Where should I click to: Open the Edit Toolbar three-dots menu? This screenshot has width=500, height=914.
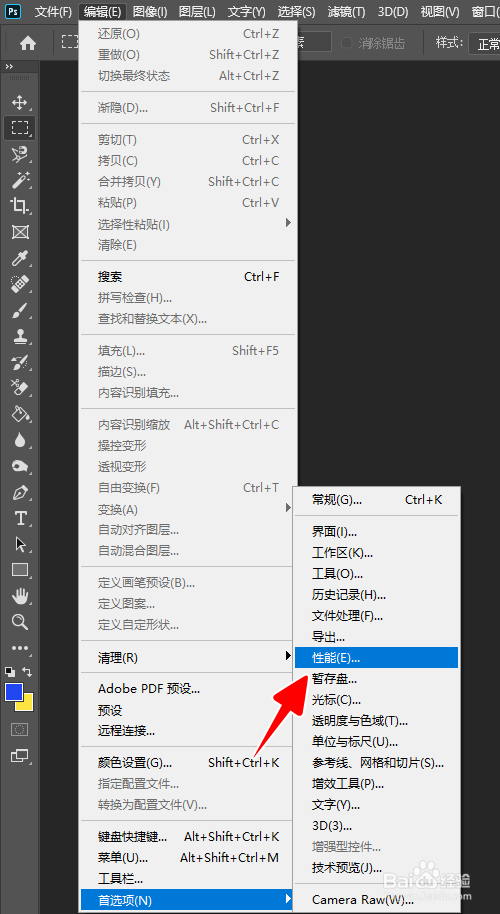[x=20, y=648]
